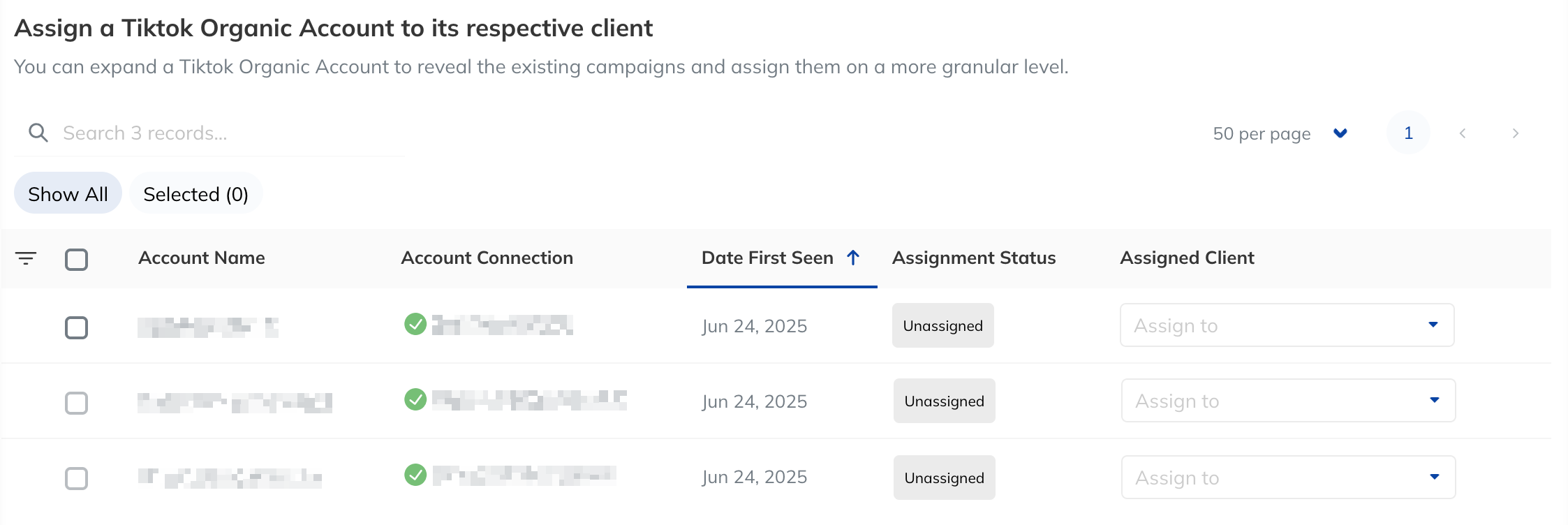The height and width of the screenshot is (525, 1568).
Task: Check the first account row checkbox
Action: coord(76,327)
